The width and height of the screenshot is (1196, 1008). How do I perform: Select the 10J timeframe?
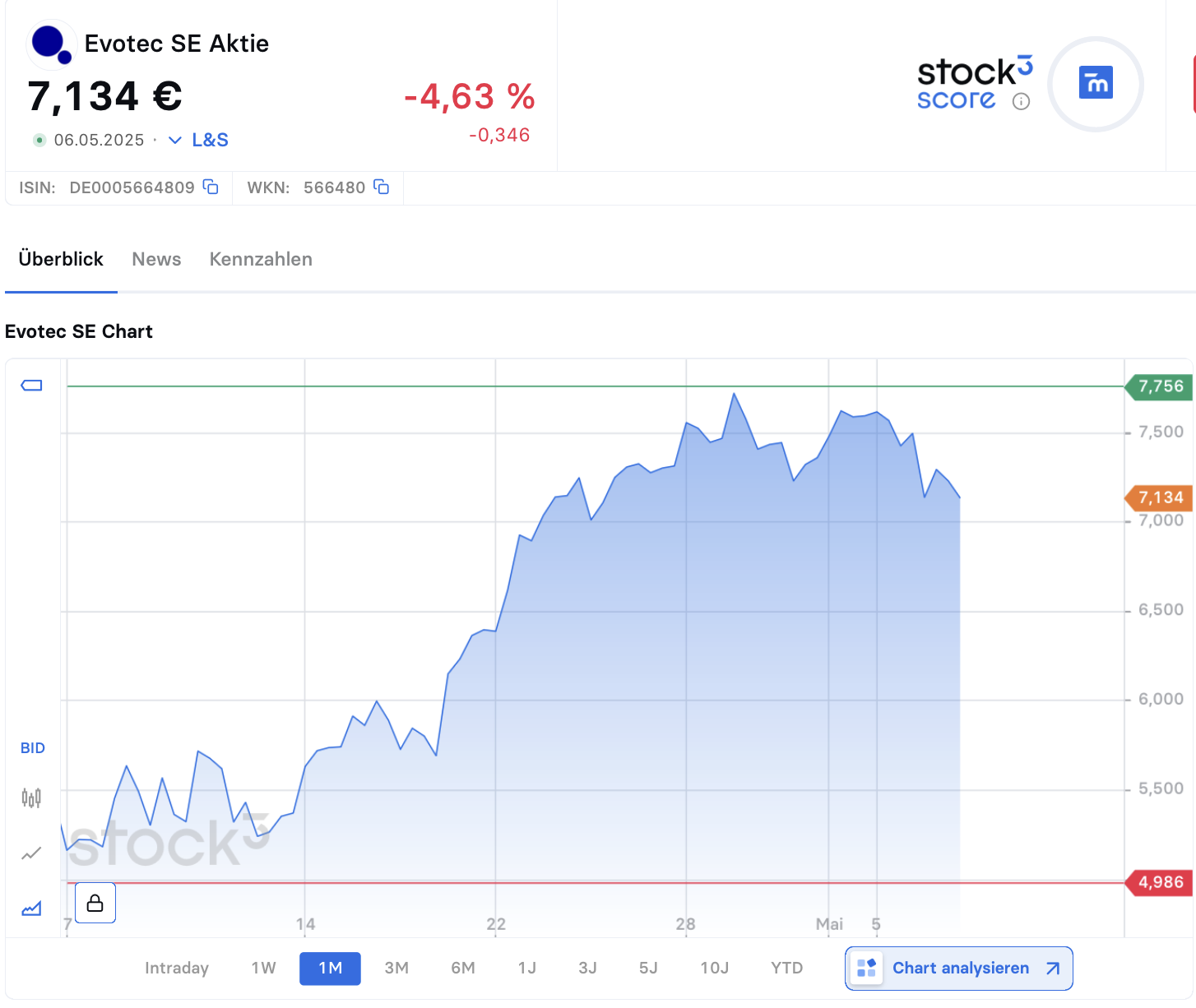click(715, 968)
